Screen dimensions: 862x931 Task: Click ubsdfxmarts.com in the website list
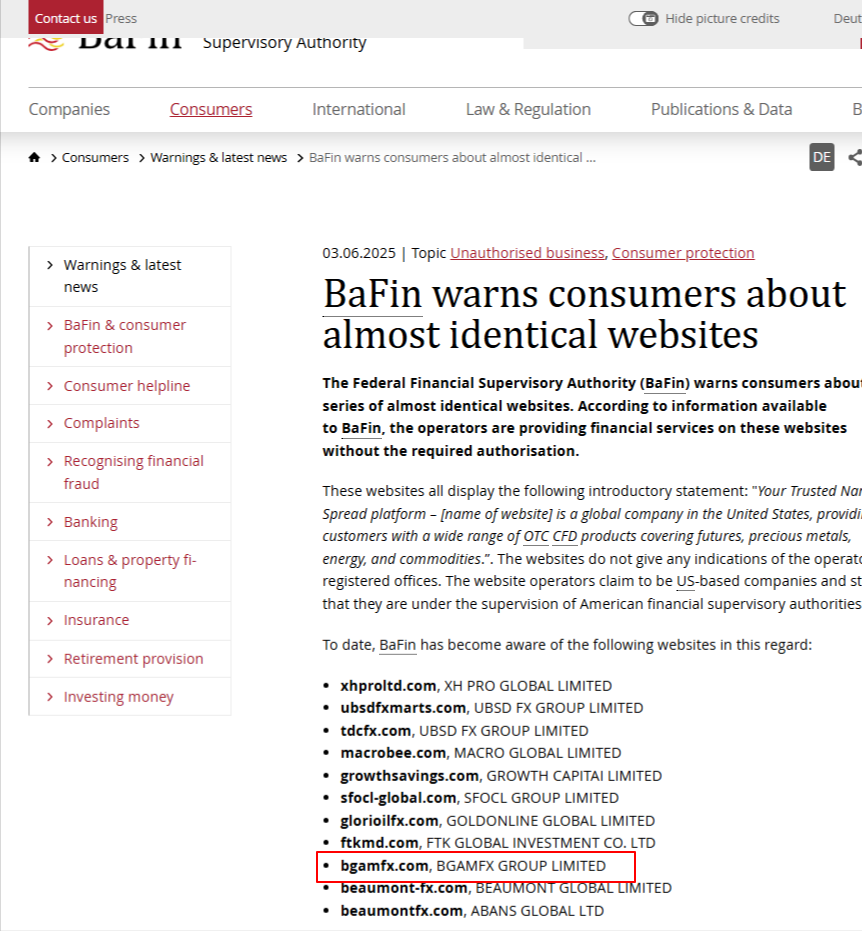tap(403, 708)
